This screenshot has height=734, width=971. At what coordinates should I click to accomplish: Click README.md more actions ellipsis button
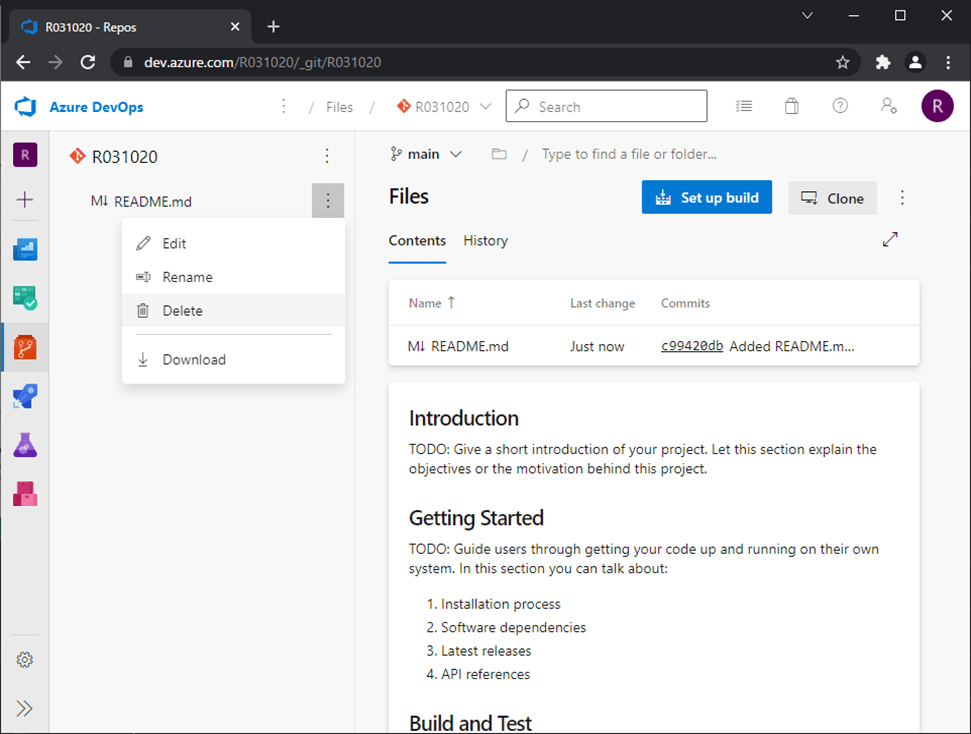[x=328, y=201]
